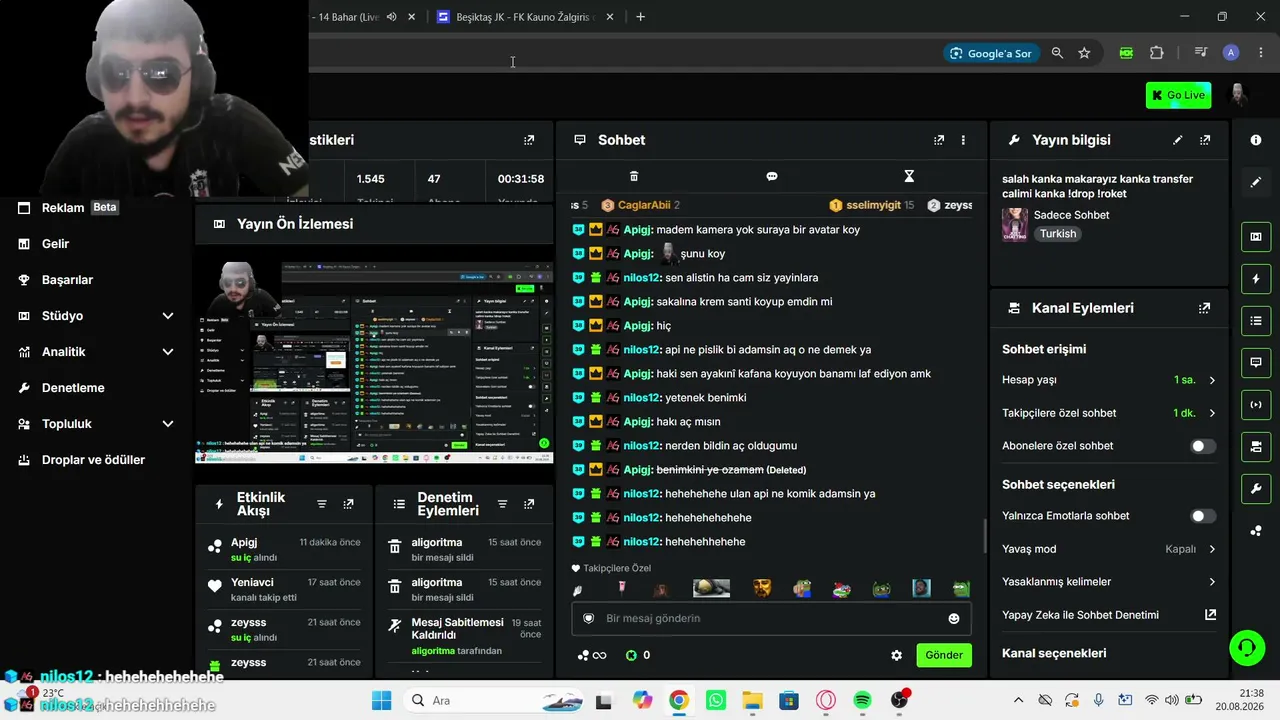Pop out the Etkinlik Akışı panel
The height and width of the screenshot is (720, 1280).
(348, 504)
